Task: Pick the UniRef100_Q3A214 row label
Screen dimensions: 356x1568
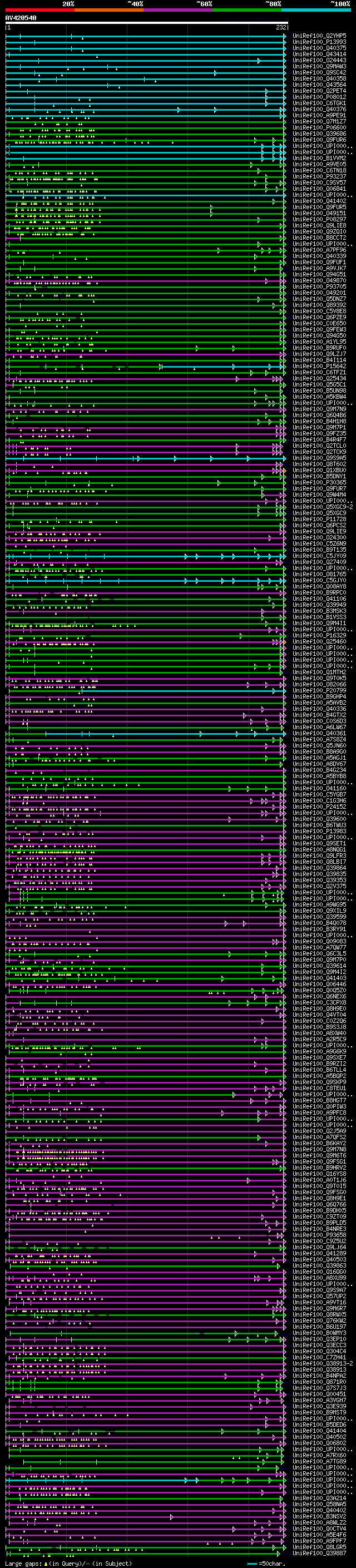Action: click(319, 1498)
